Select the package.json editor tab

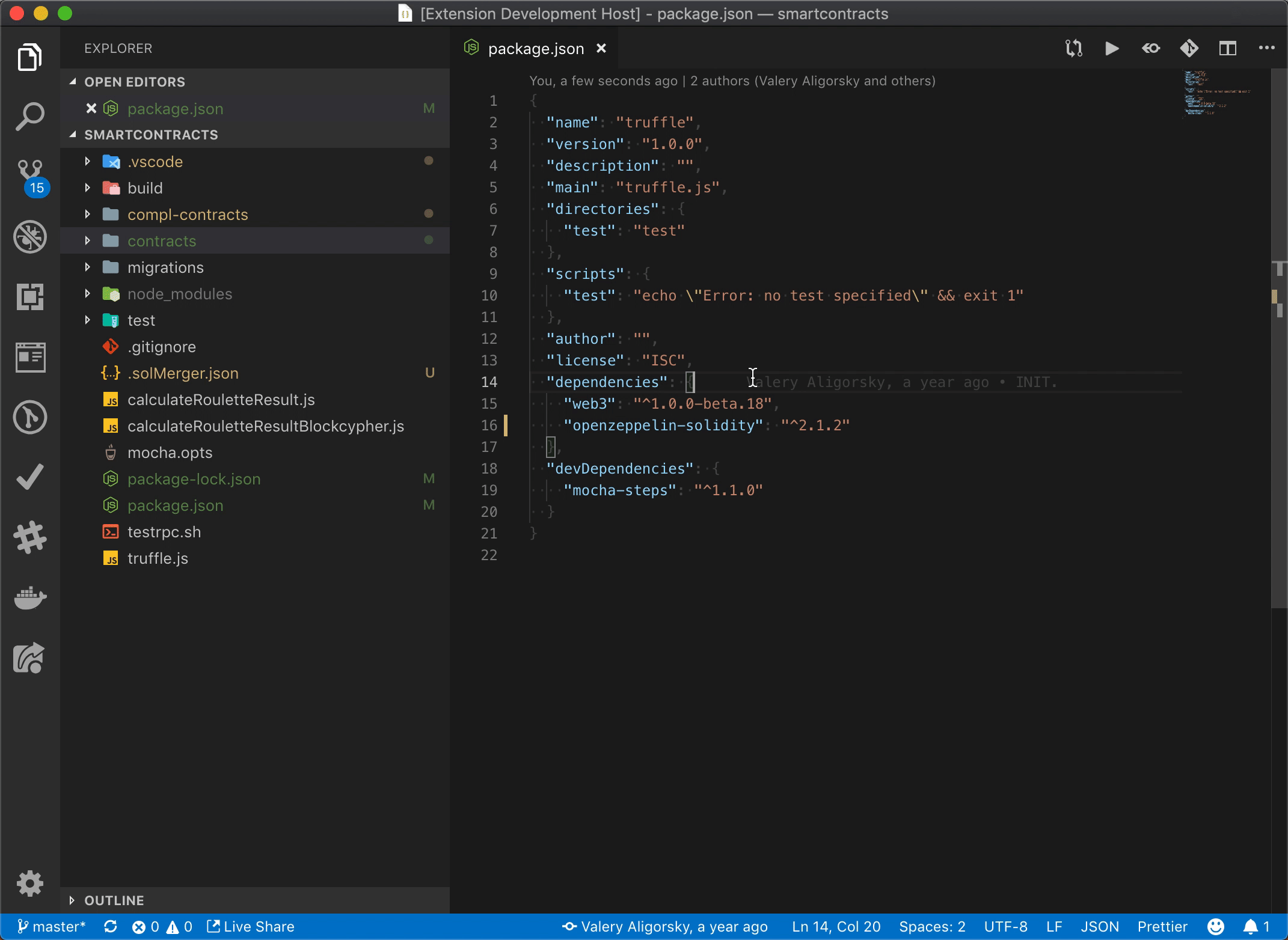[535, 49]
